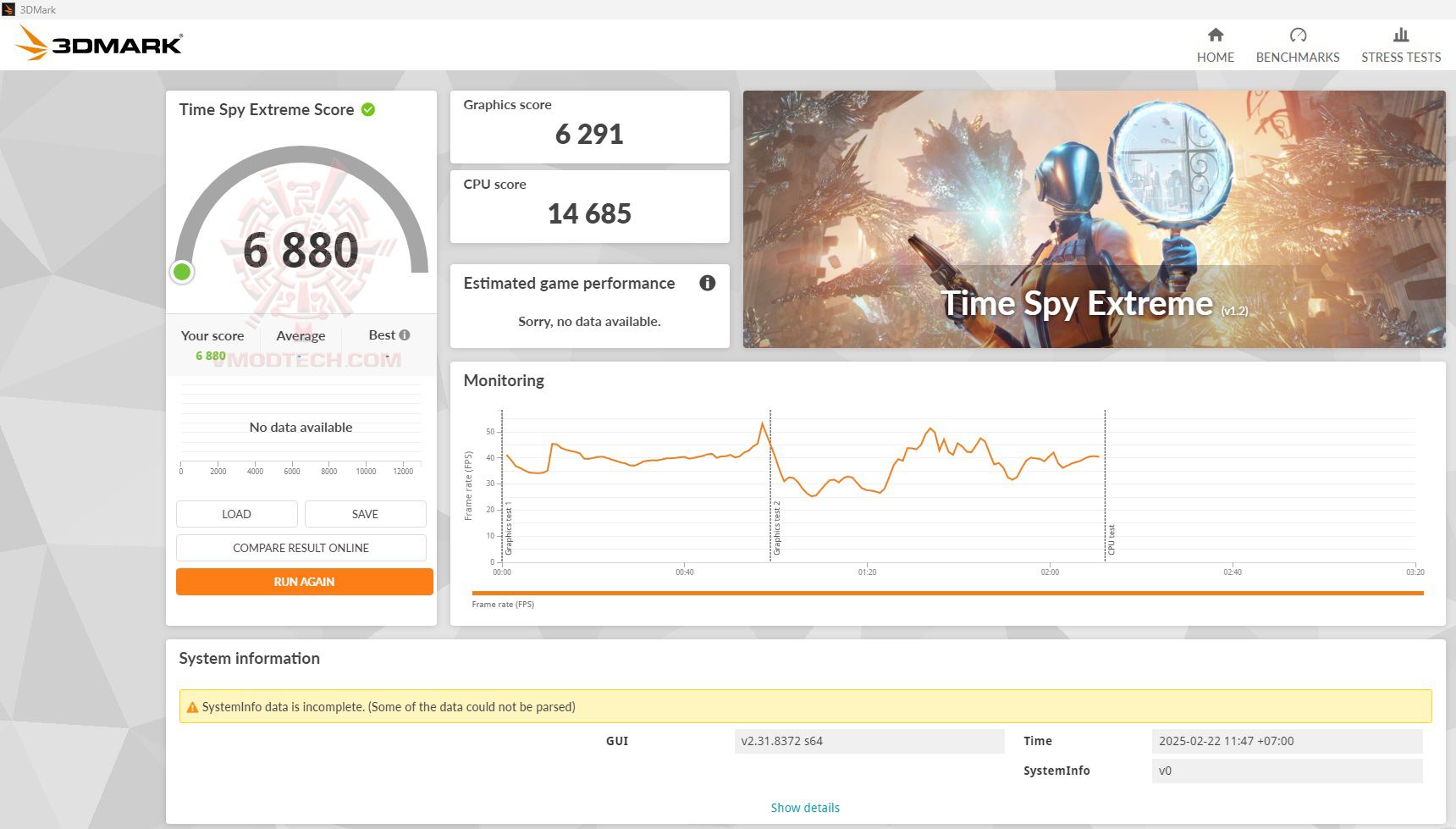The width and height of the screenshot is (1456, 829).
Task: Open Benchmarks using the gauge icon
Action: pyautogui.click(x=1298, y=36)
